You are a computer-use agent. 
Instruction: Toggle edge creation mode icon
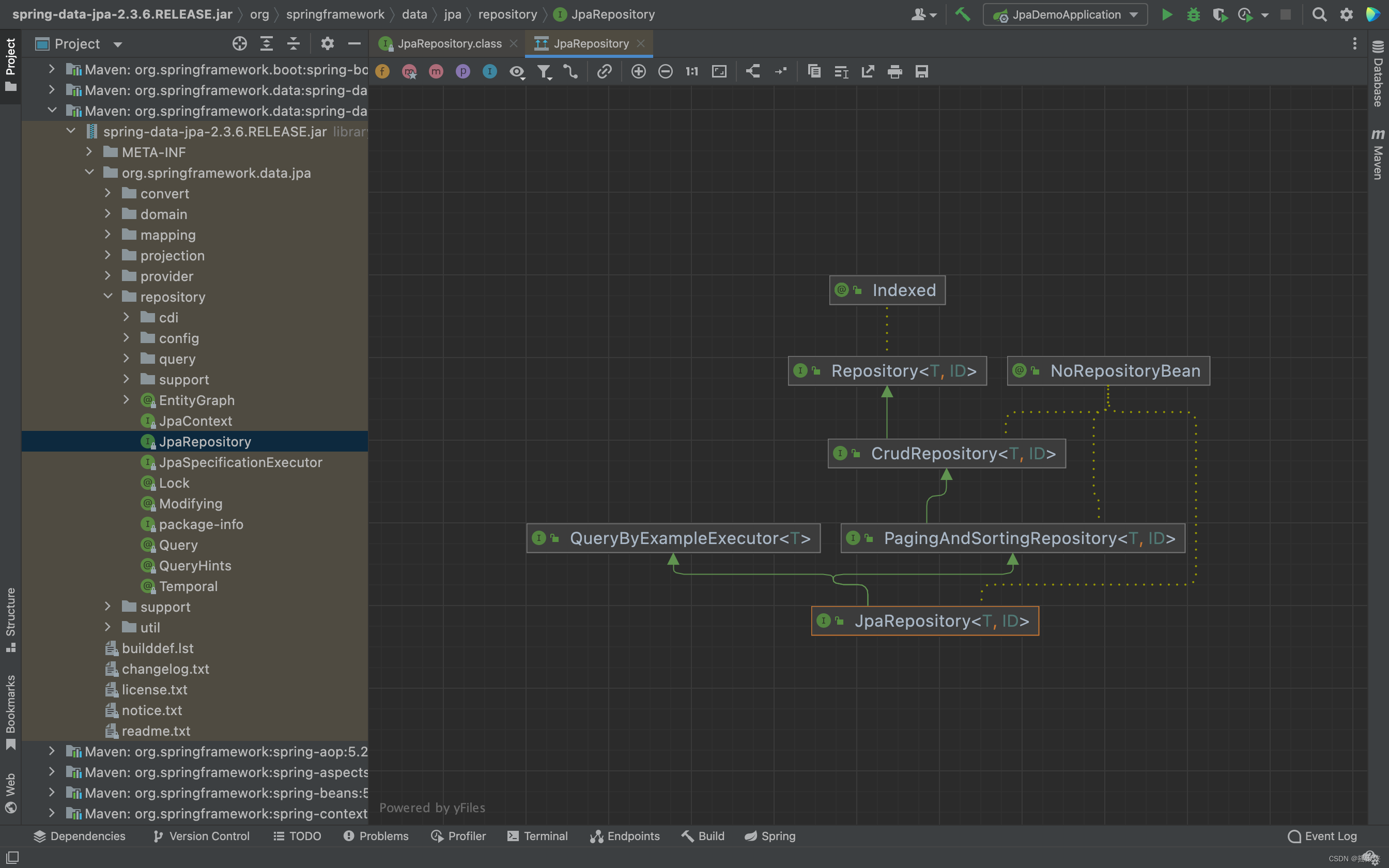click(570, 71)
